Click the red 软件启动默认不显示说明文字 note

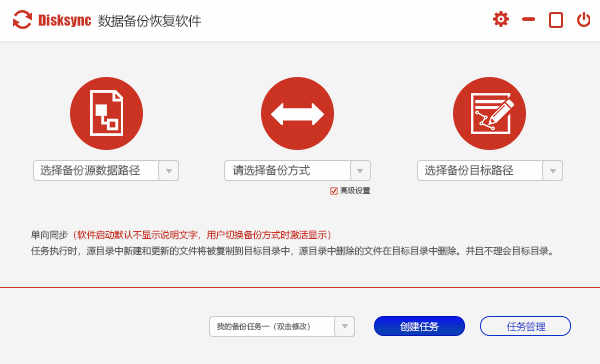click(x=202, y=235)
